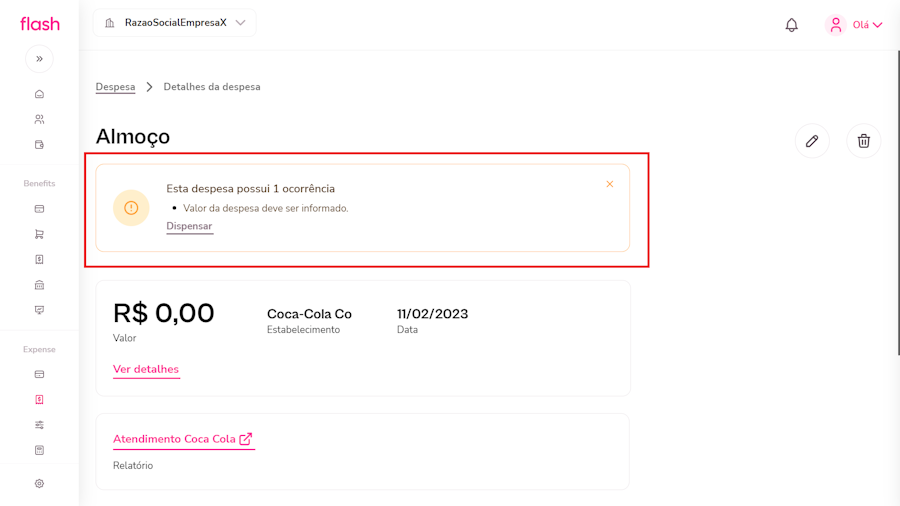Open the shopping cart icon under Benefits
This screenshot has width=900, height=506.
39,234
